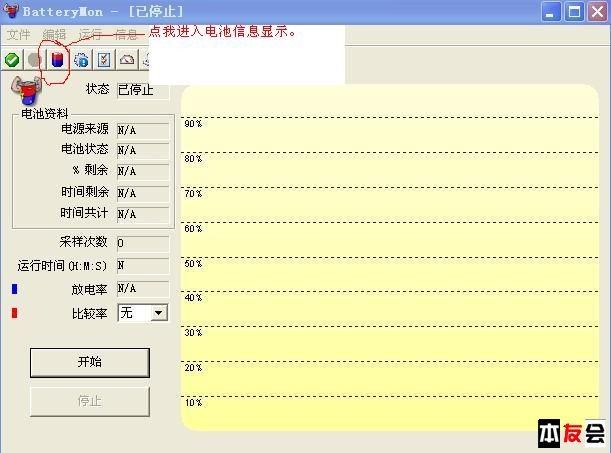Click the gauge meter toolbar icon
This screenshot has height=453, width=611.
(127, 60)
